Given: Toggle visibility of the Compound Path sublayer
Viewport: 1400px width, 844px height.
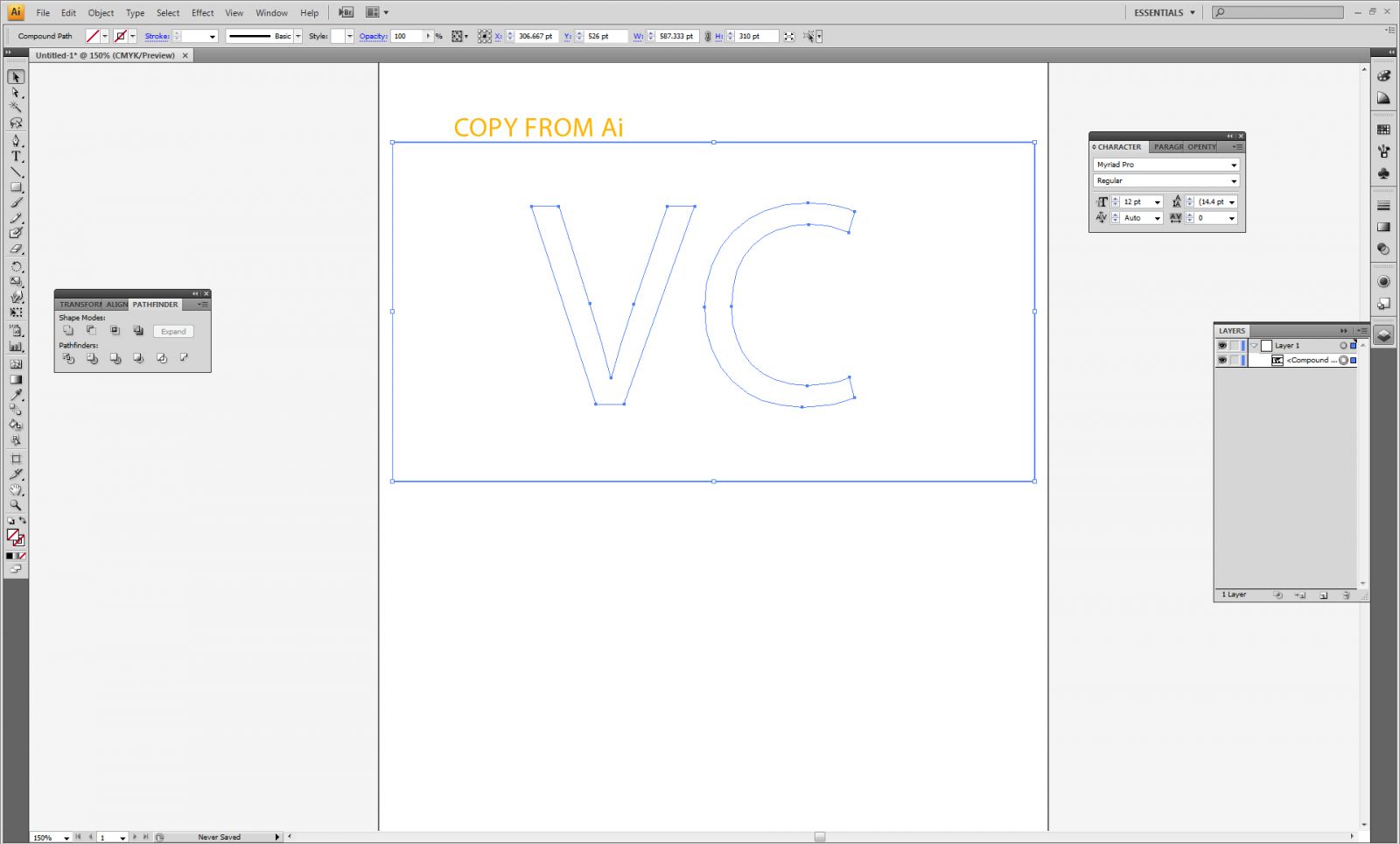Looking at the screenshot, I should [1222, 360].
